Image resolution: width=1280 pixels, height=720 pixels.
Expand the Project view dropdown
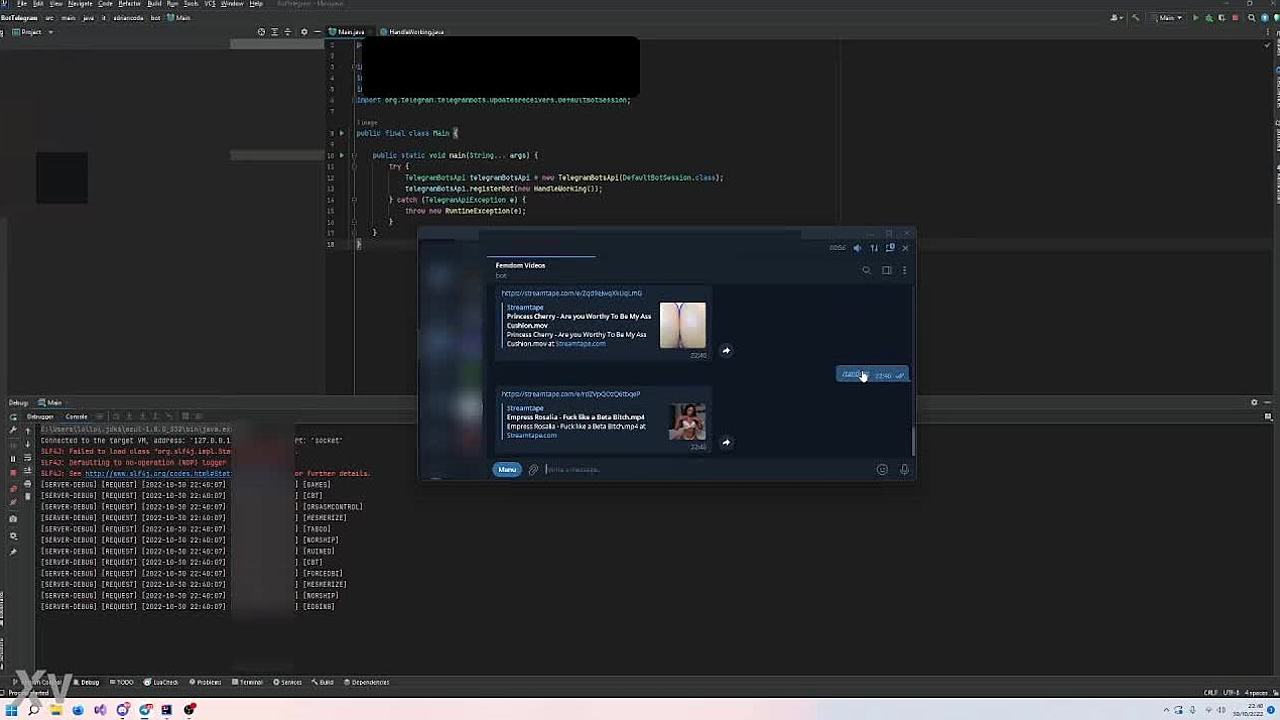tap(50, 32)
